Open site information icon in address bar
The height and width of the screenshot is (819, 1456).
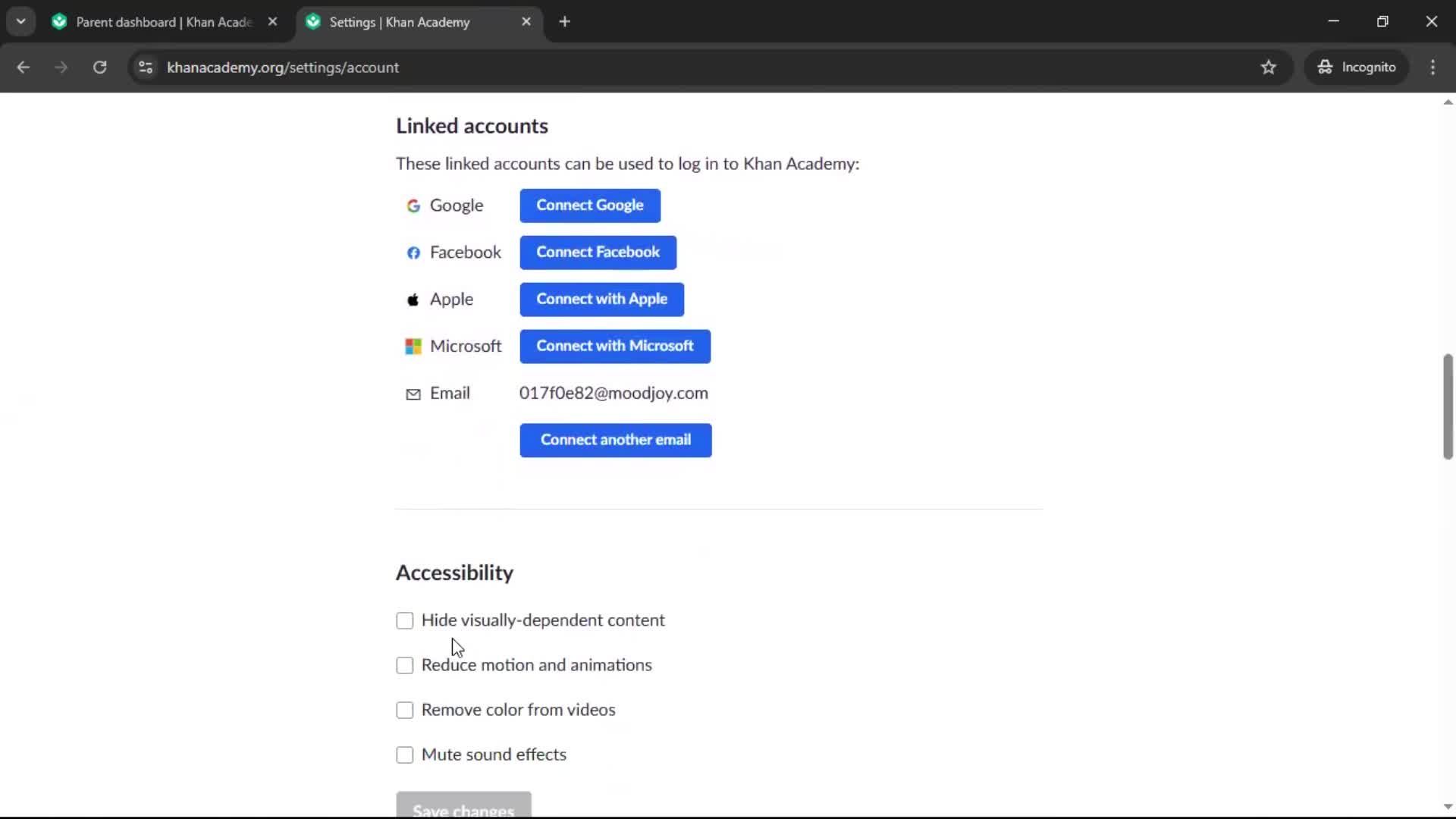(x=146, y=67)
